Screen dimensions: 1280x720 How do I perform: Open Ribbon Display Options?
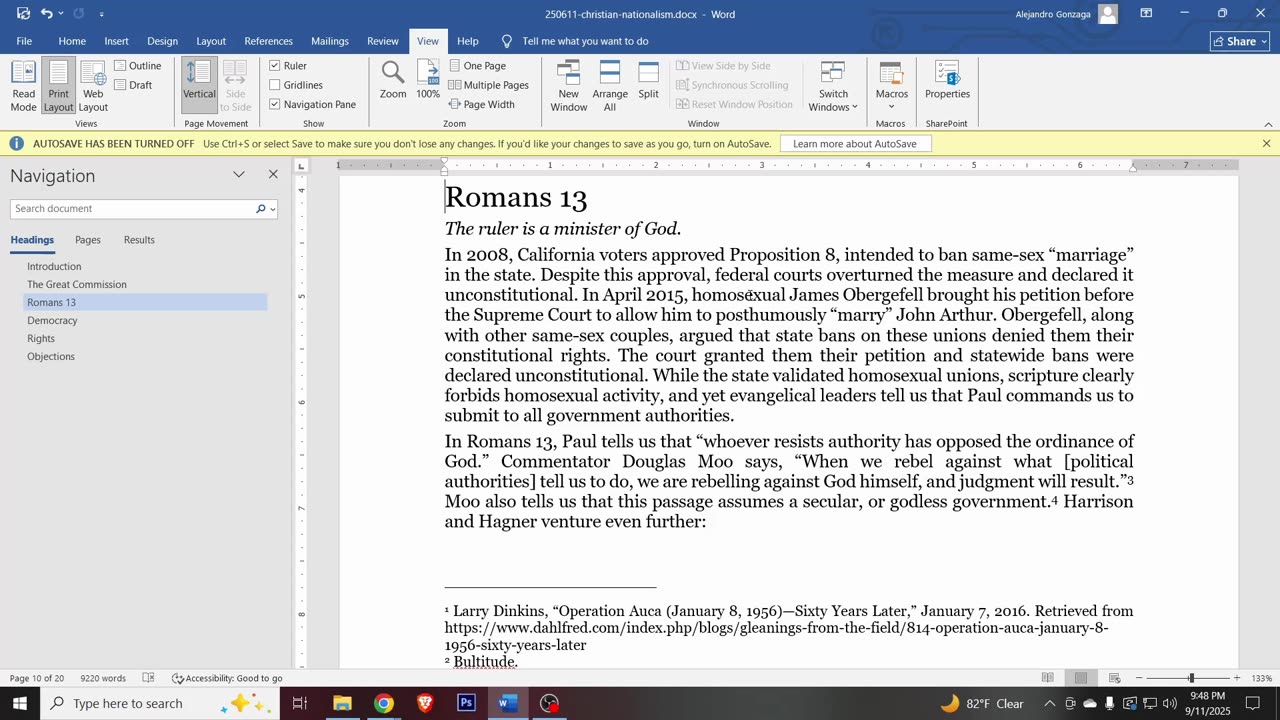click(x=1146, y=14)
